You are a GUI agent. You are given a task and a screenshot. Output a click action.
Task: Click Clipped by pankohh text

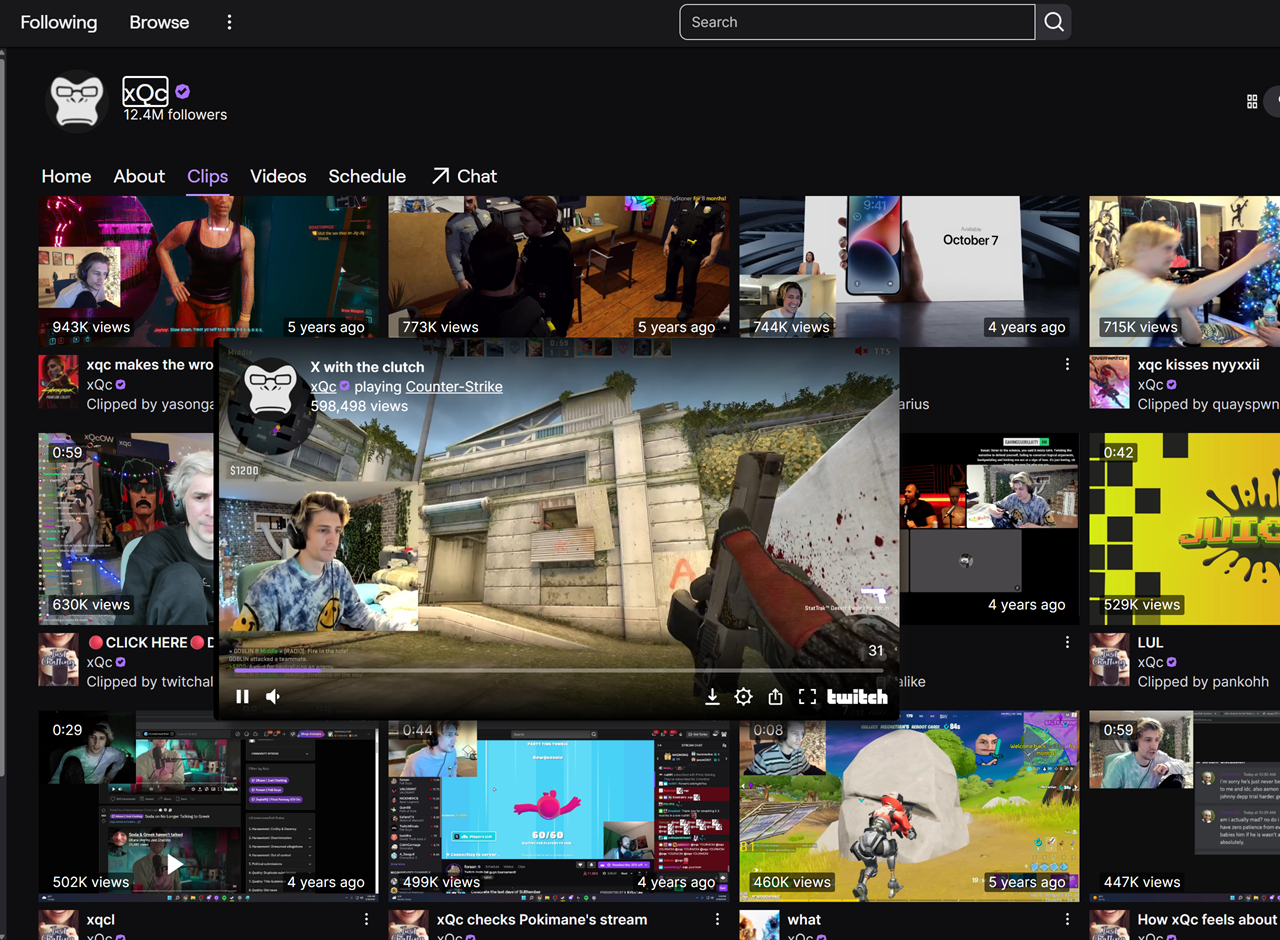point(1203,681)
